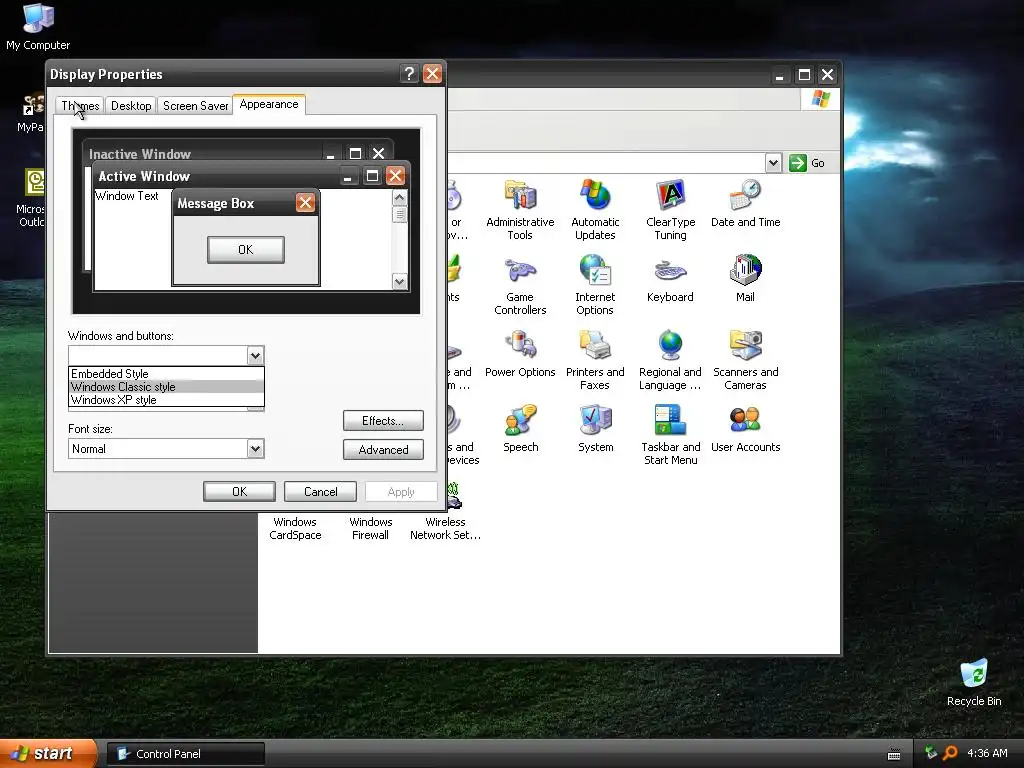Expand the Font size dropdown
This screenshot has height=768, width=1024.
click(255, 449)
